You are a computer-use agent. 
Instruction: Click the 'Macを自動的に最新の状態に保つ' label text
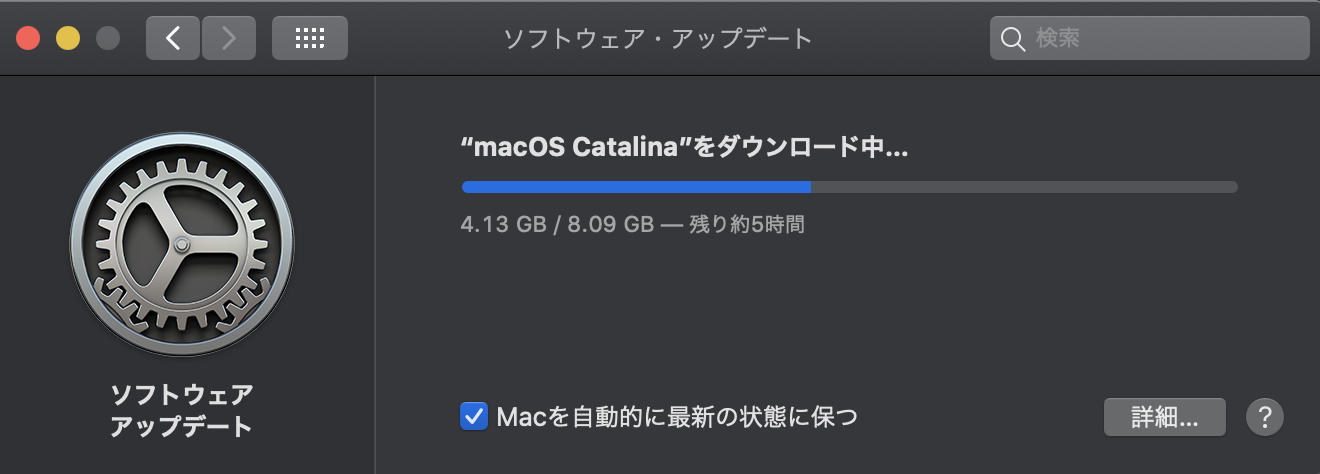click(677, 416)
